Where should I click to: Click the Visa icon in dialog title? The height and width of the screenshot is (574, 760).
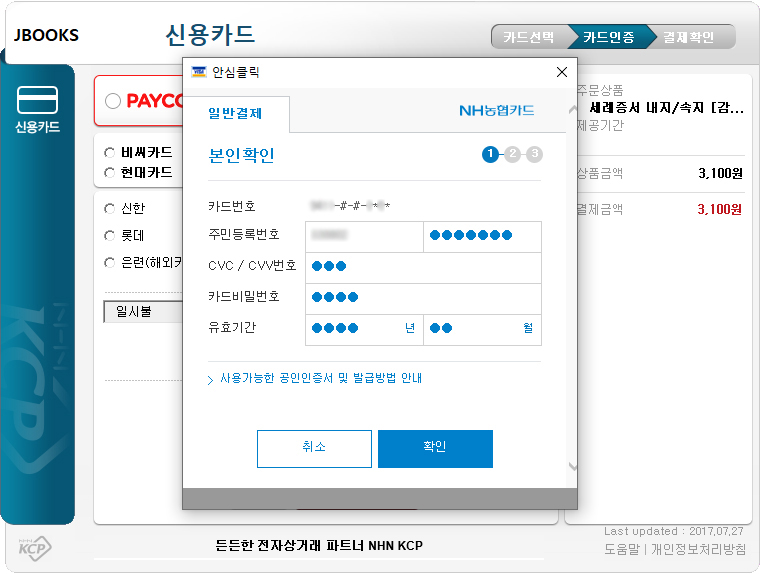199,72
